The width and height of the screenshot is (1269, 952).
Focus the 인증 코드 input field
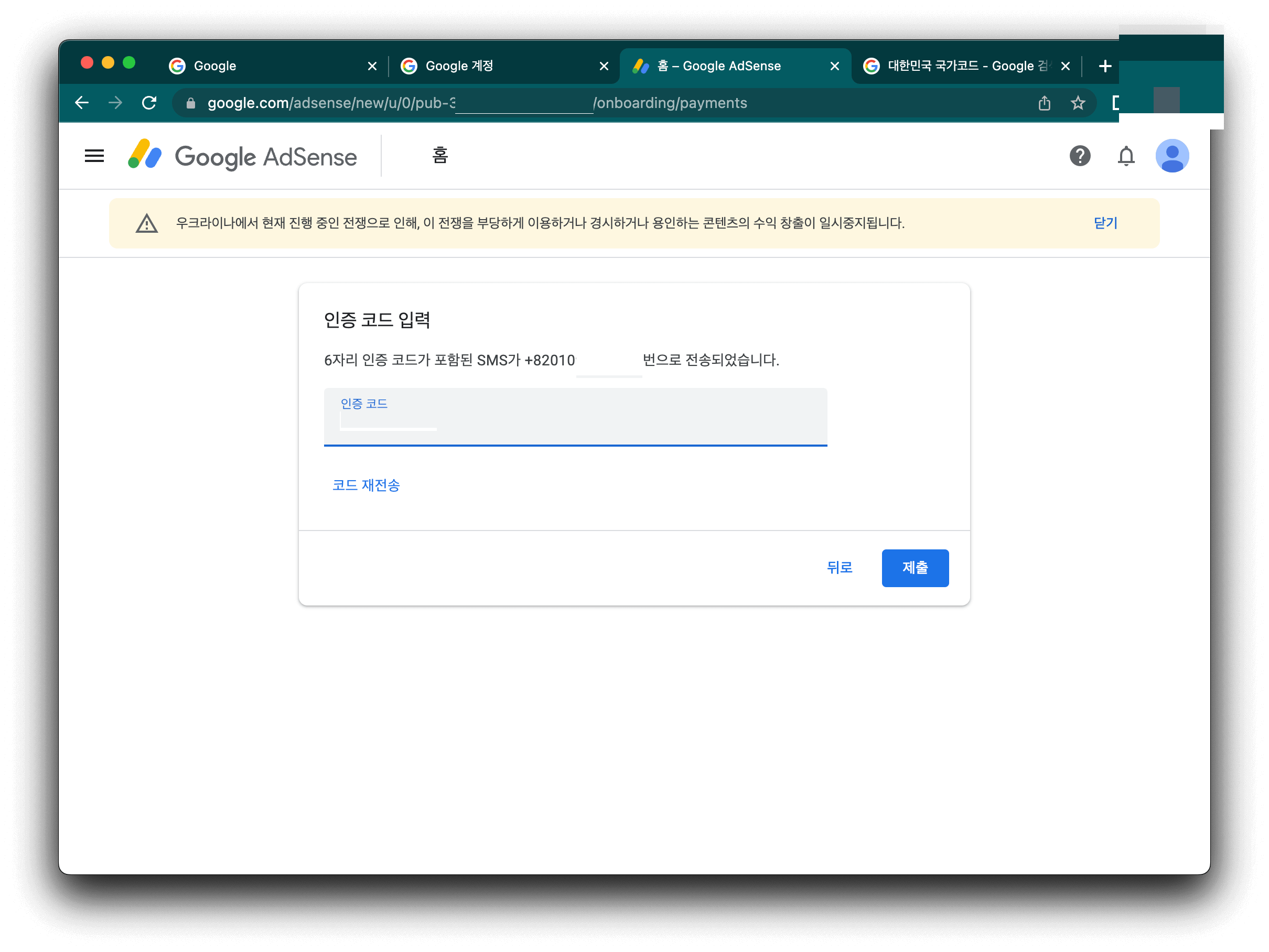pyautogui.click(x=575, y=421)
